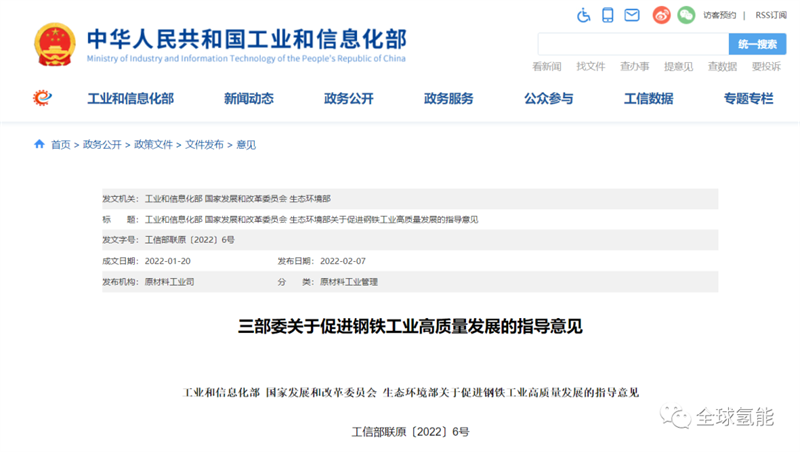This screenshot has width=800, height=452.
Task: Open the Weibo icon
Action: pyautogui.click(x=661, y=15)
